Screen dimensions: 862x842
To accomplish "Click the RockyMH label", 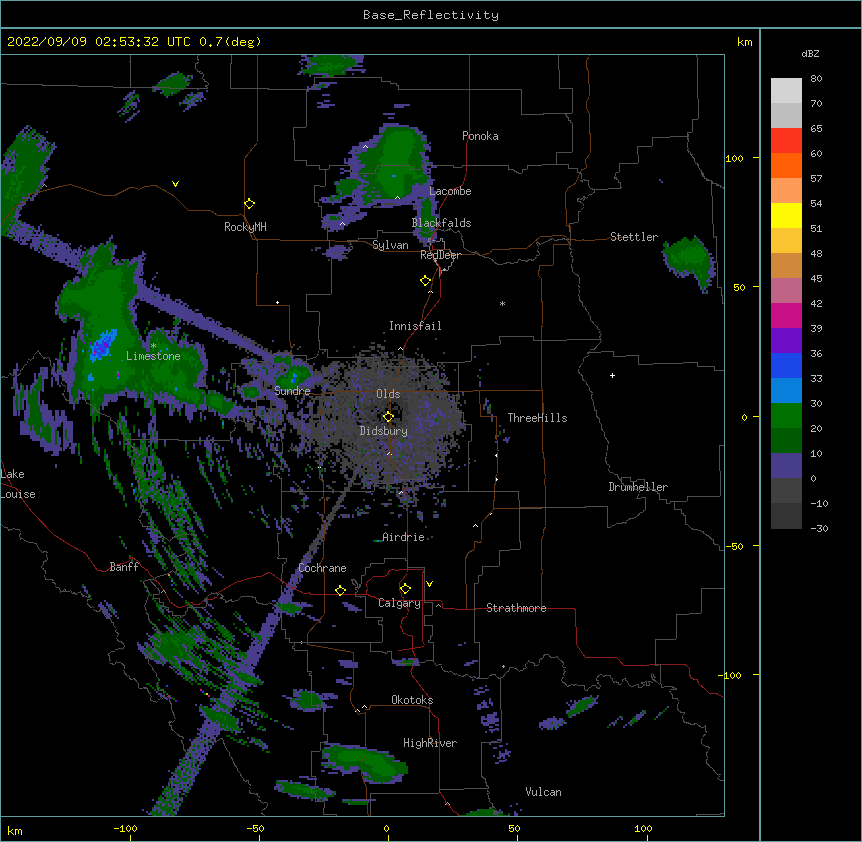I will click(245, 227).
